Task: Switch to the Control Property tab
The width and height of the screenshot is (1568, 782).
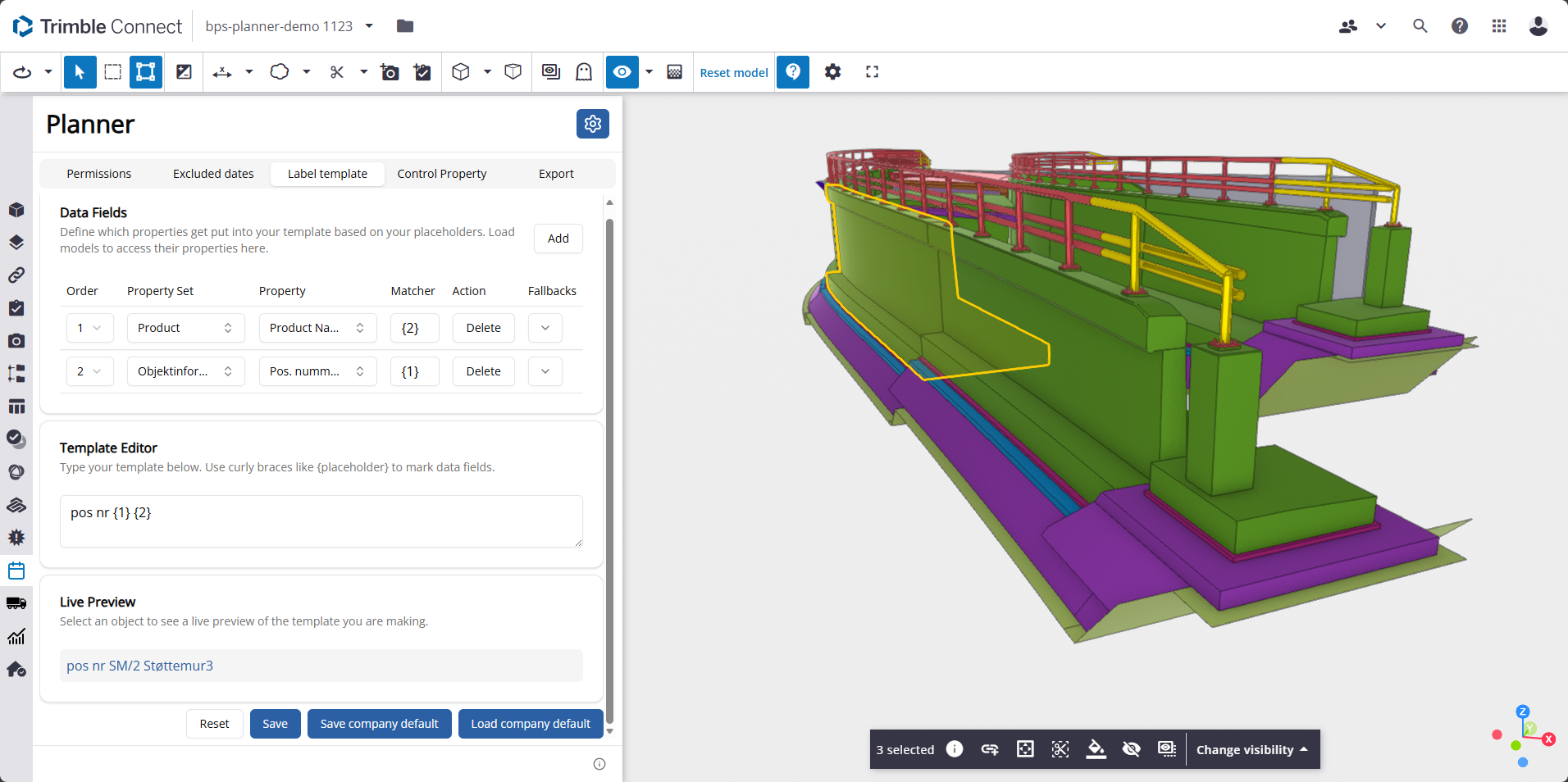Action: point(442,174)
